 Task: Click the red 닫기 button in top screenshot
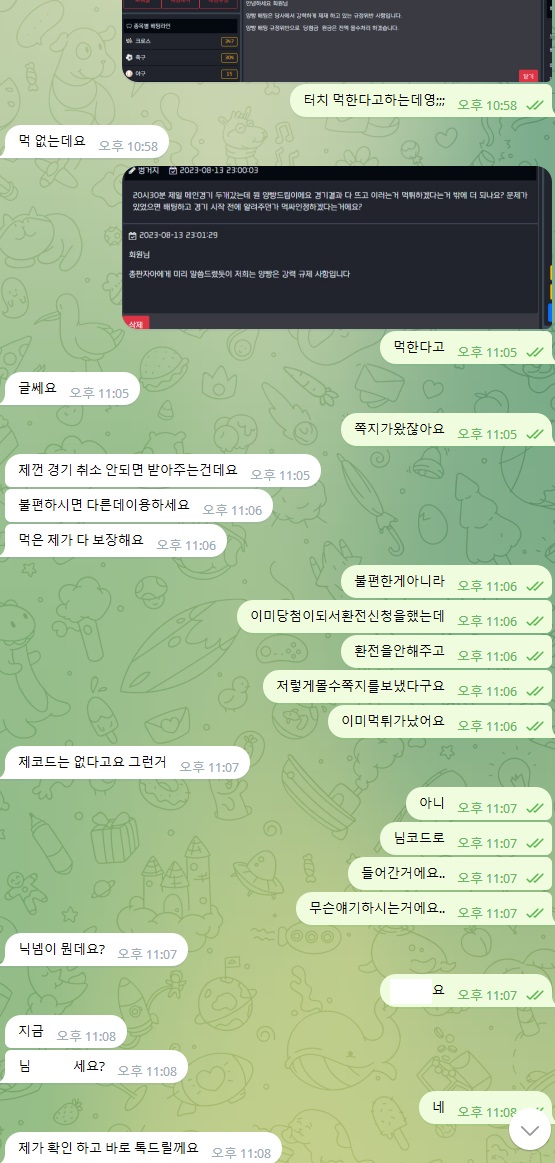(528, 75)
